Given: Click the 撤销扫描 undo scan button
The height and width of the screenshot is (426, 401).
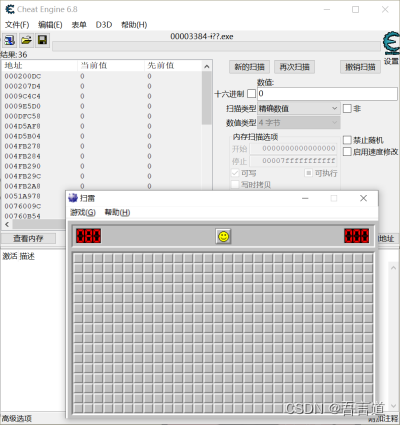Looking at the screenshot, I should coord(360,67).
